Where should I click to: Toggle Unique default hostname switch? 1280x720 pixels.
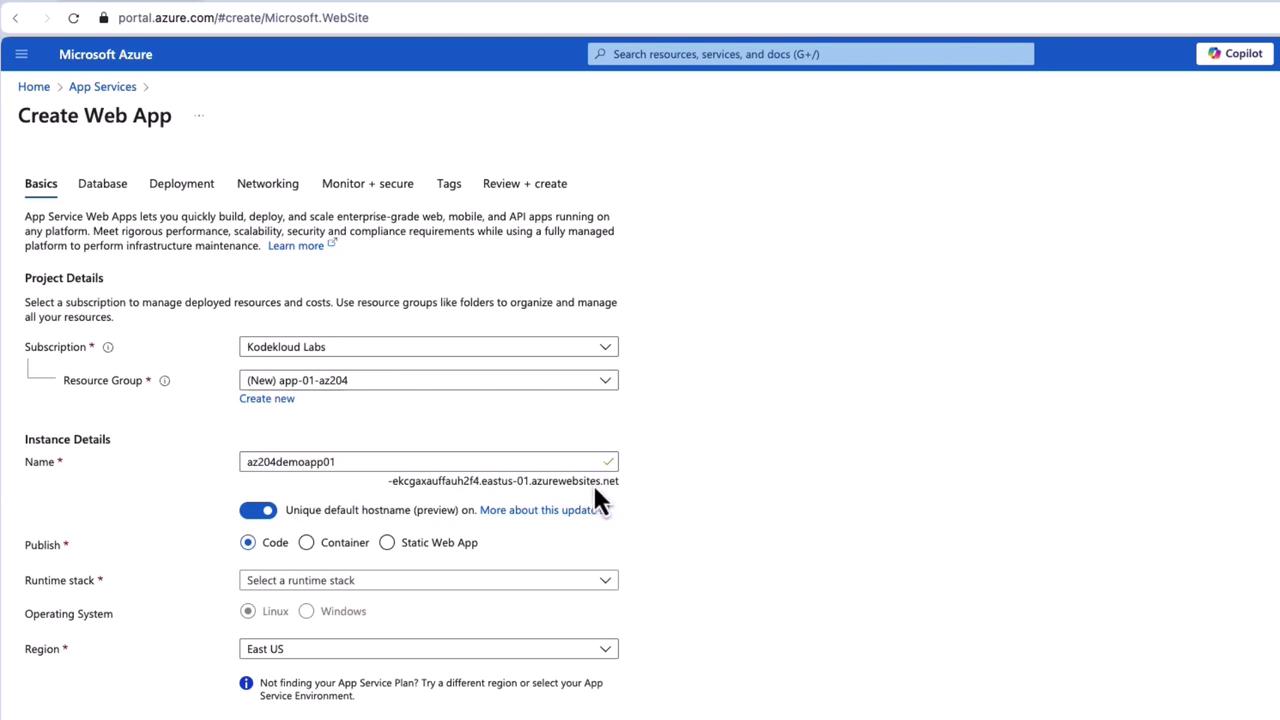click(x=258, y=510)
